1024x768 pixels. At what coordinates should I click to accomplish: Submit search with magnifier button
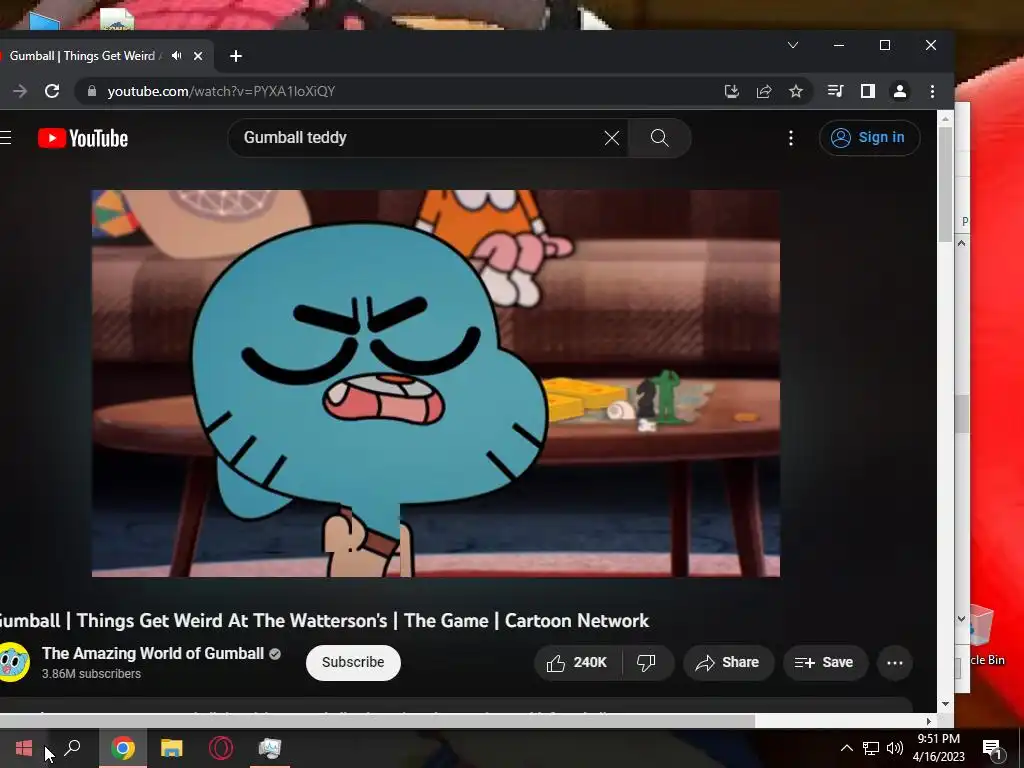[660, 138]
